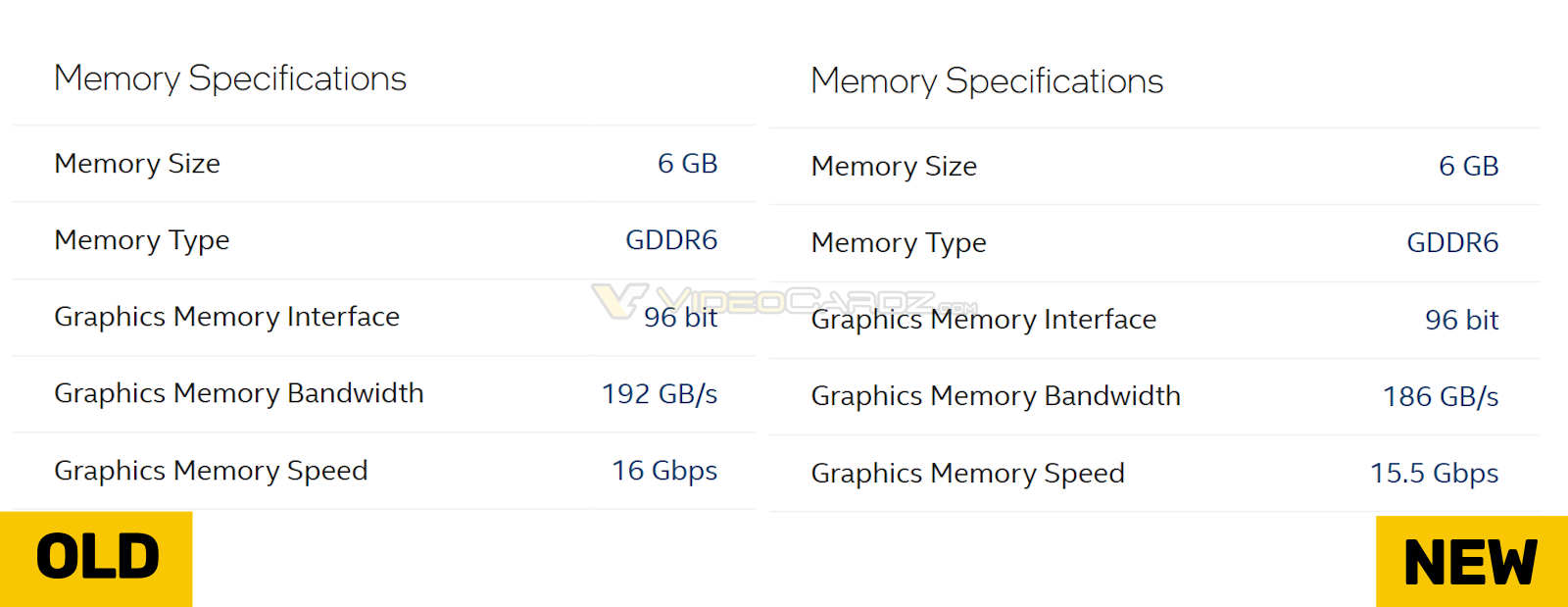Viewport: 1568px width, 607px height.
Task: Click GDDR6 value in the OLD table
Action: [x=671, y=240]
